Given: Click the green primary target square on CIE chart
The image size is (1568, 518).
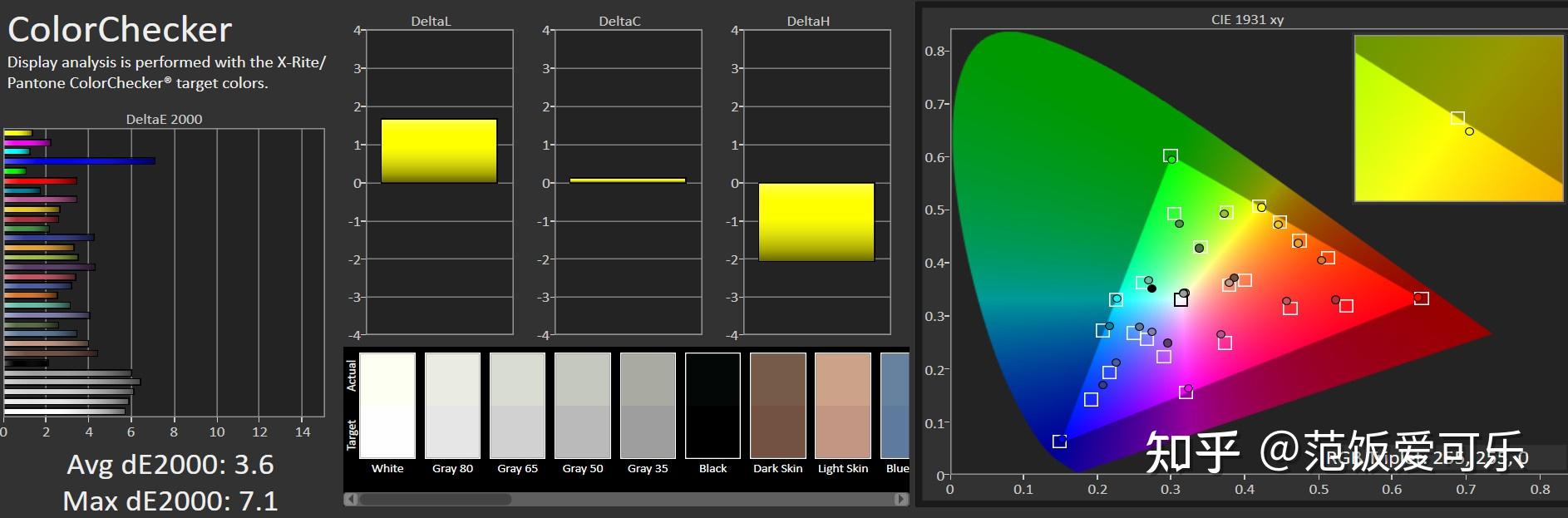Looking at the screenshot, I should (1170, 155).
